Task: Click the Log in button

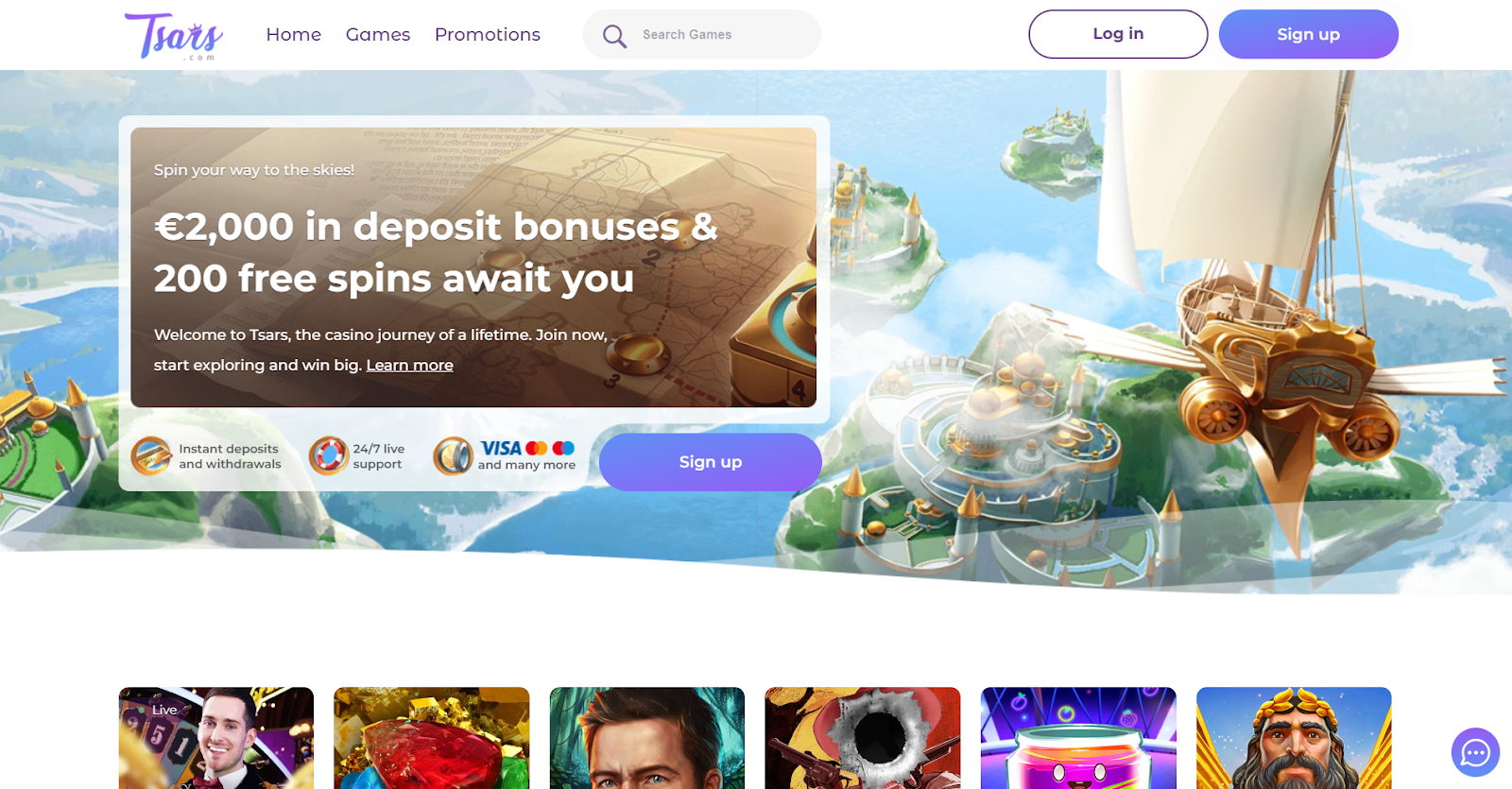Action: pos(1118,34)
